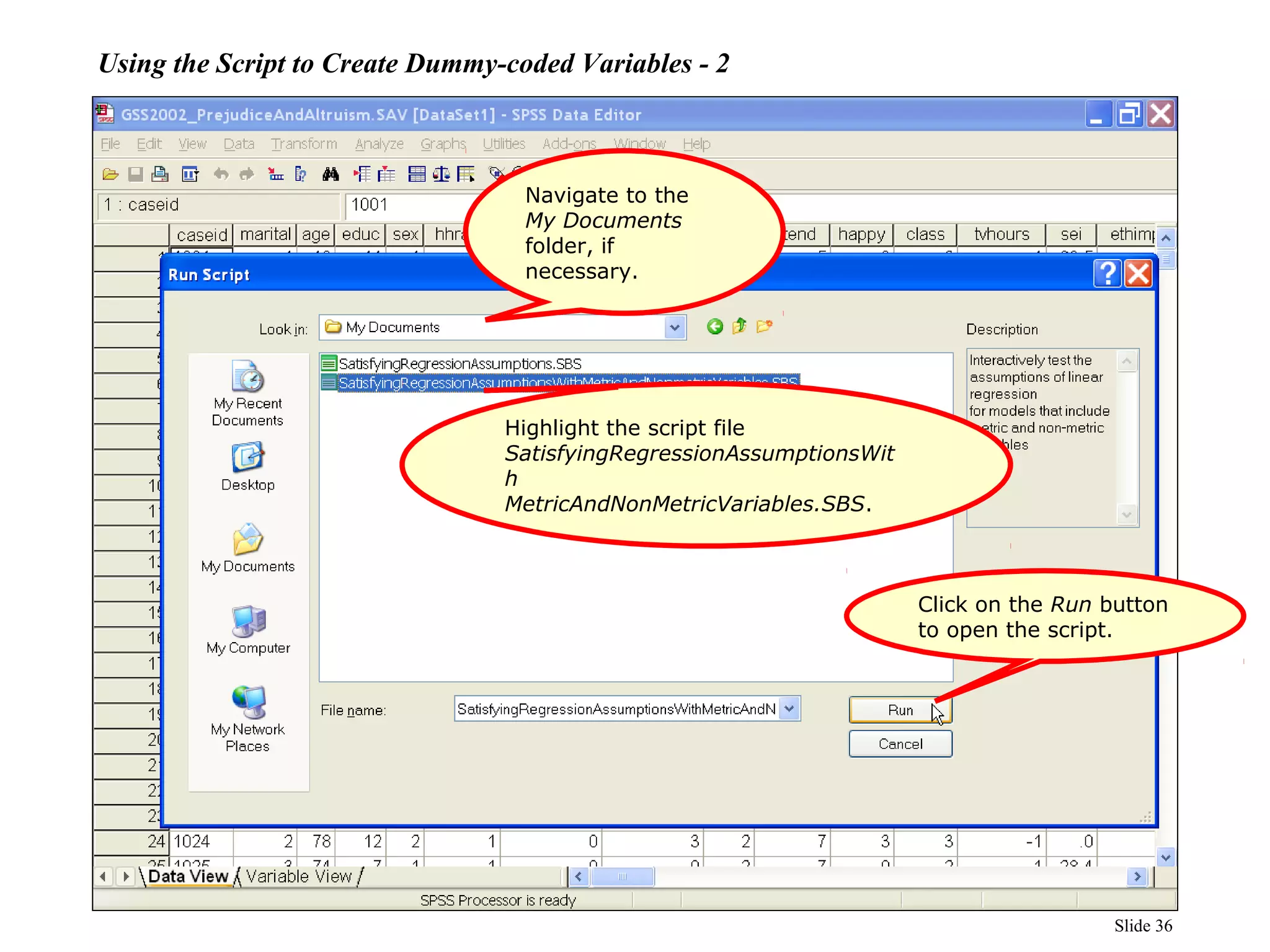Select the highlighted SatisfyingRegressionAssumptionsWithMetric script file
Image resolution: width=1270 pixels, height=952 pixels.
(x=561, y=382)
